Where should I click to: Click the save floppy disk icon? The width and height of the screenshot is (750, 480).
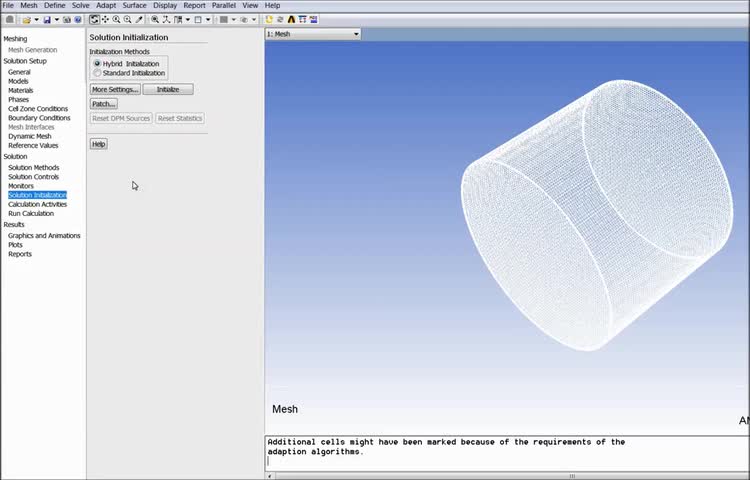47,20
